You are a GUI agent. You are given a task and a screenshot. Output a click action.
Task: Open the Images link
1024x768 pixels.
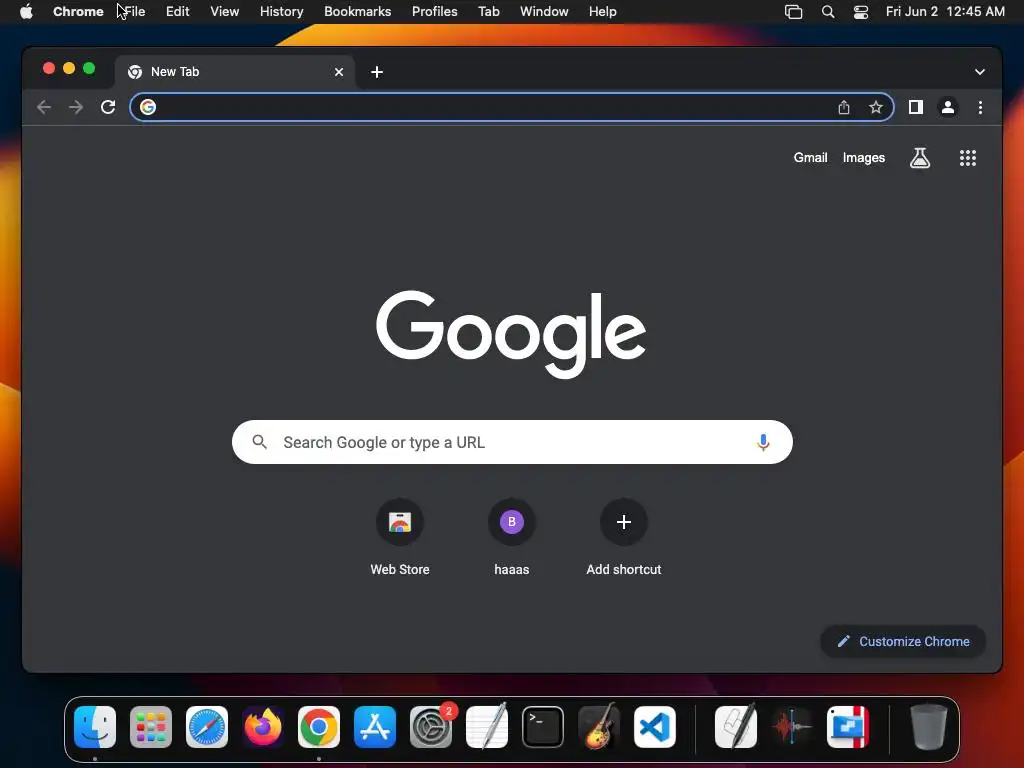(863, 157)
